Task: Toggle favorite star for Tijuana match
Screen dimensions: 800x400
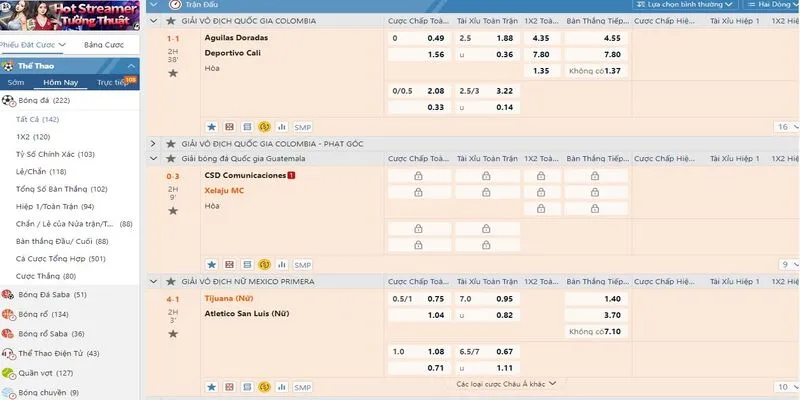Action: tap(173, 335)
